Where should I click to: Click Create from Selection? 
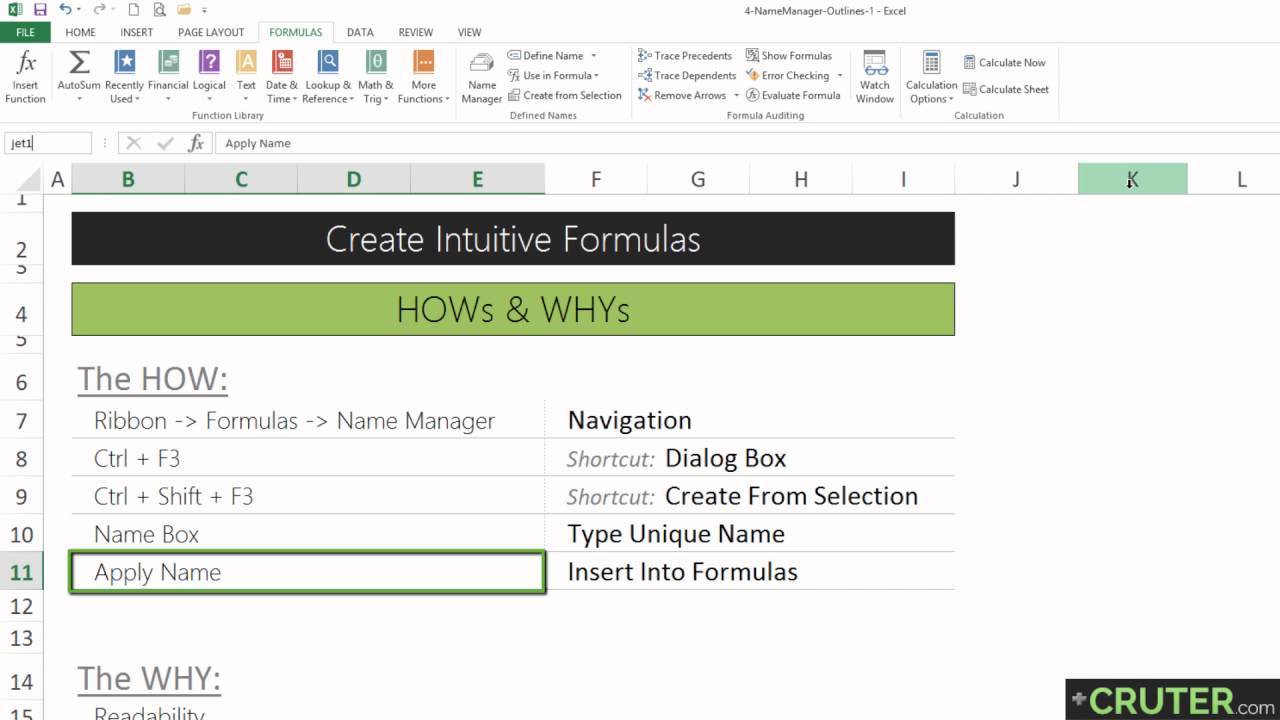click(564, 96)
